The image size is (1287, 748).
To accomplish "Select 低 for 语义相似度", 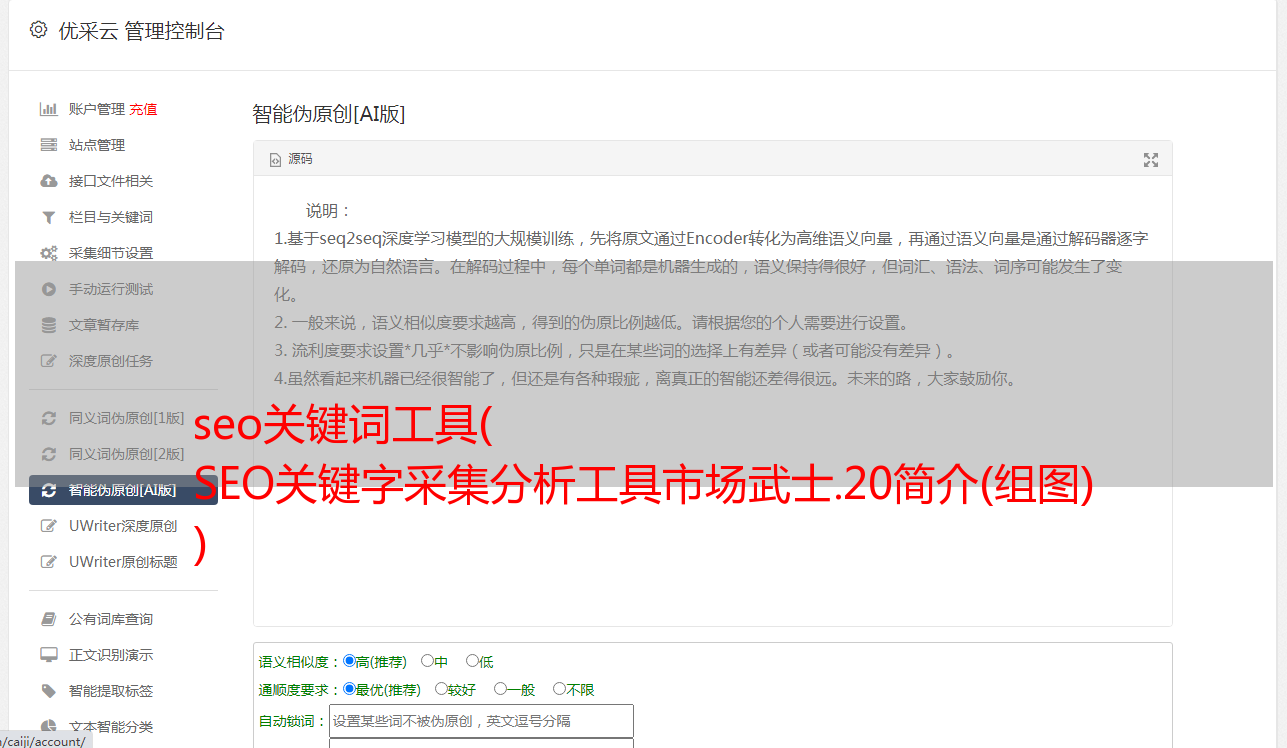I will (472, 661).
